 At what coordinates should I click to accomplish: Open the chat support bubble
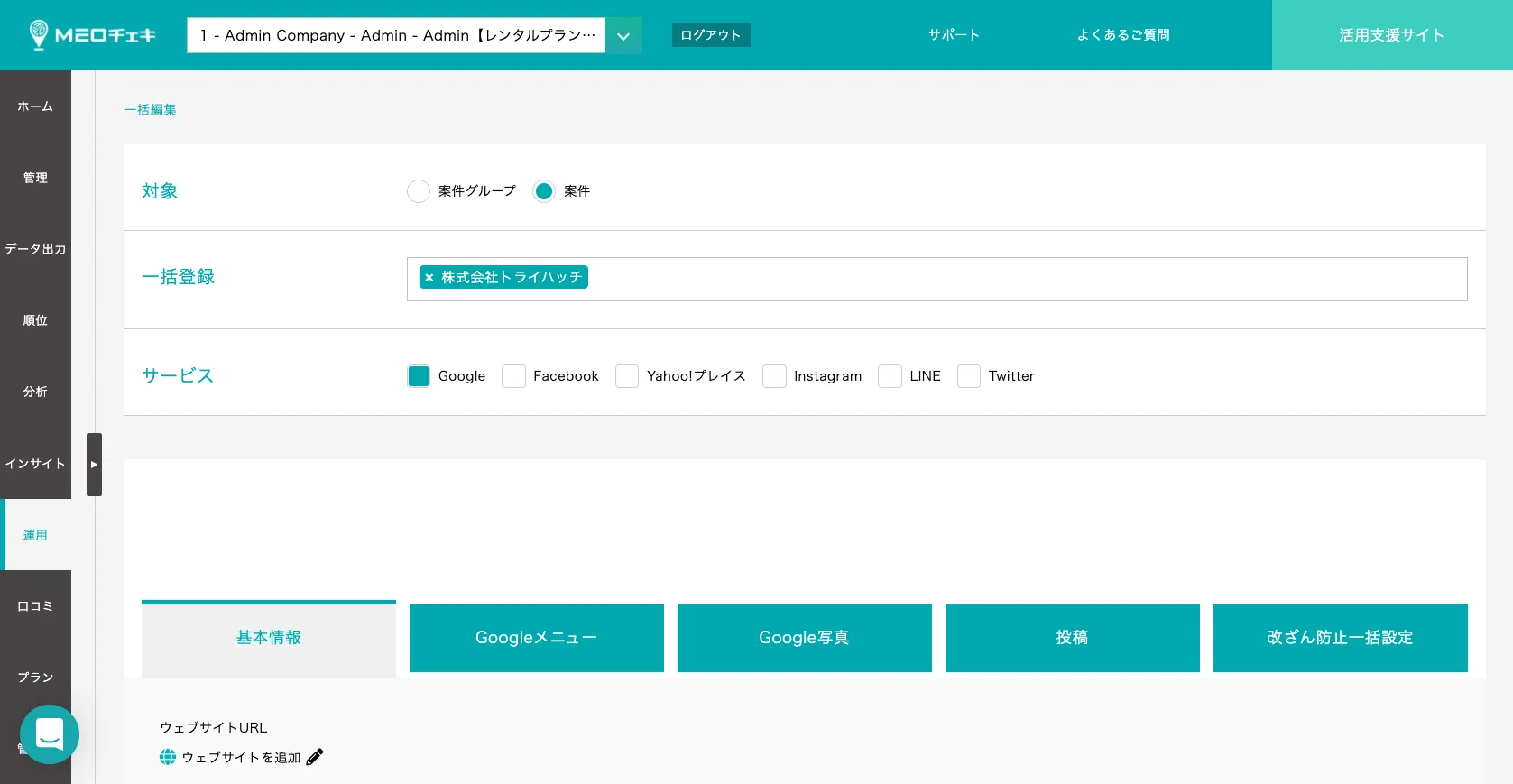[50, 734]
